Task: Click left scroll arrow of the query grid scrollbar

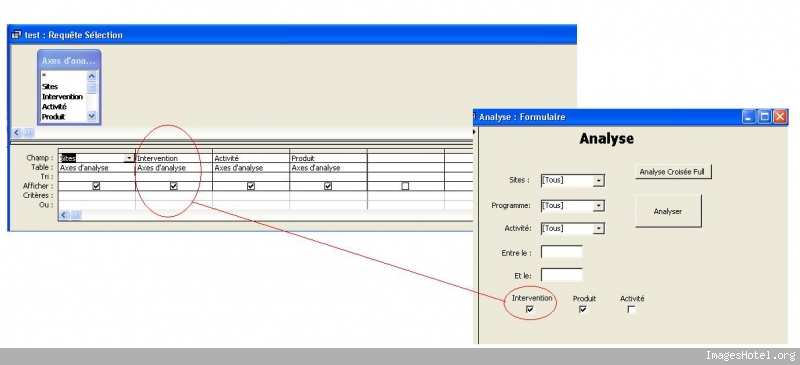Action: pos(64,215)
